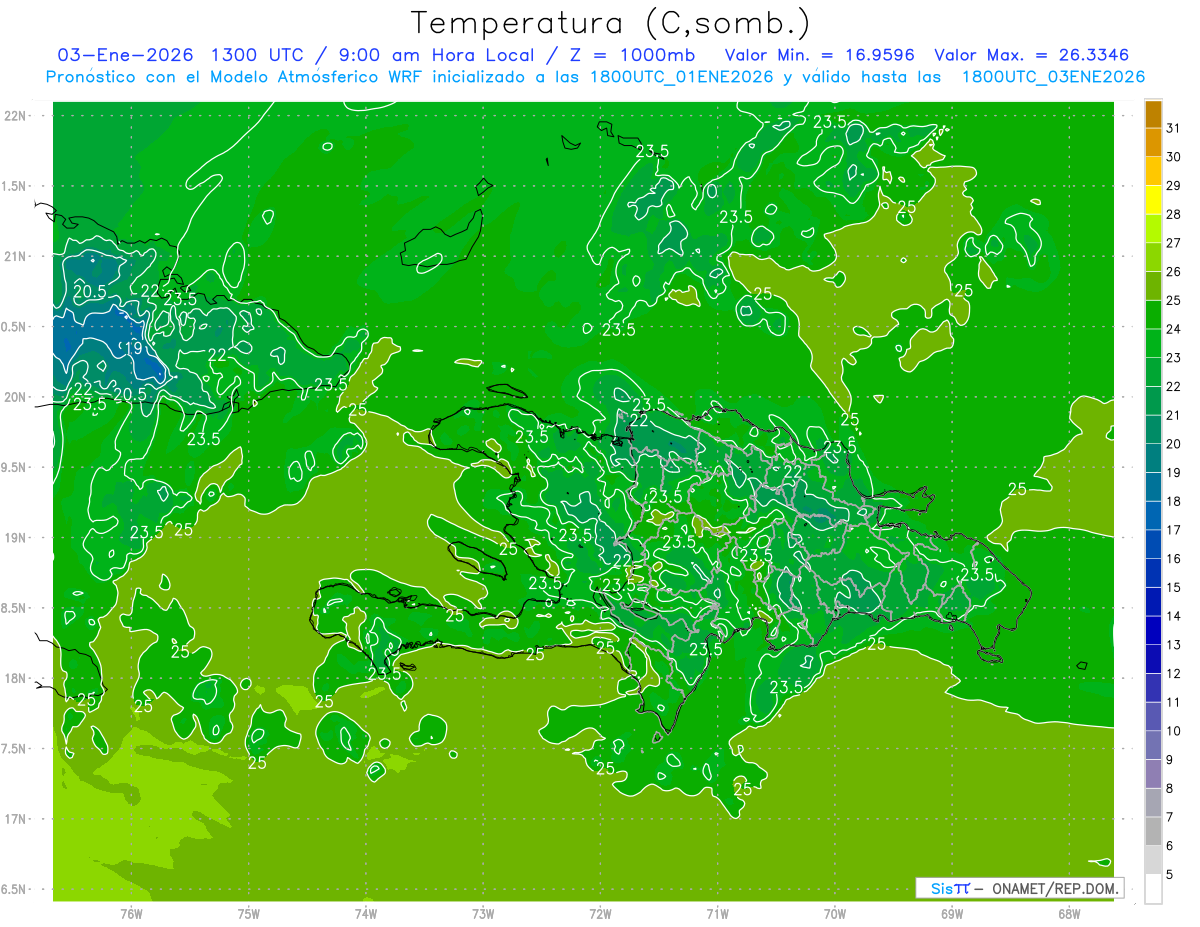Click the blue legend swatch between 16 and 17
The image size is (1200, 927).
click(x=1153, y=544)
